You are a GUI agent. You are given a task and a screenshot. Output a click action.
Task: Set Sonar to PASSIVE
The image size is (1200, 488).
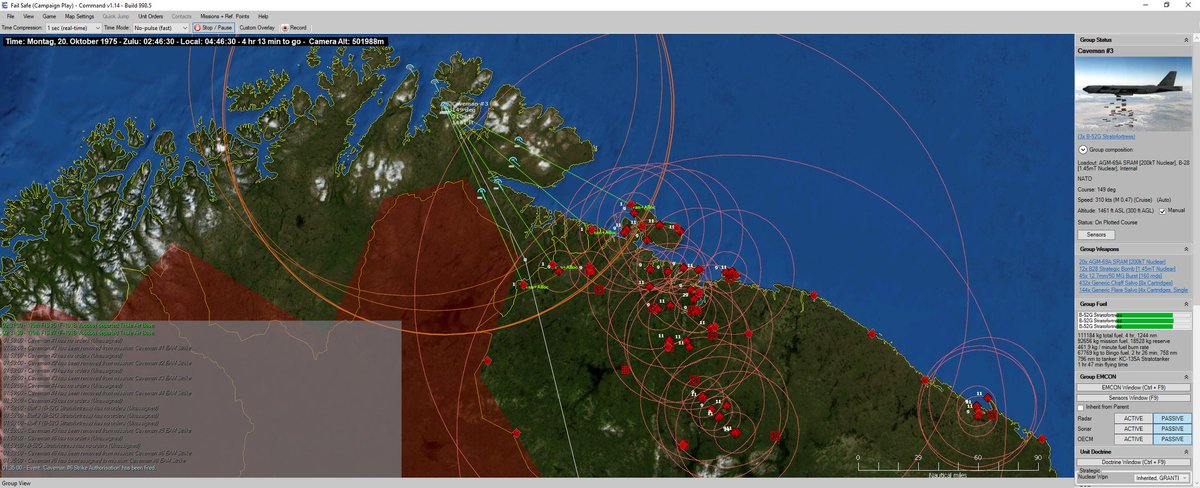1171,429
